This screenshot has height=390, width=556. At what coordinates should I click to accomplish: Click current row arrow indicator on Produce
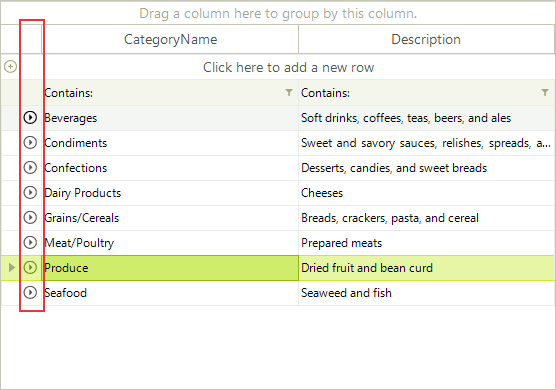pos(12,268)
